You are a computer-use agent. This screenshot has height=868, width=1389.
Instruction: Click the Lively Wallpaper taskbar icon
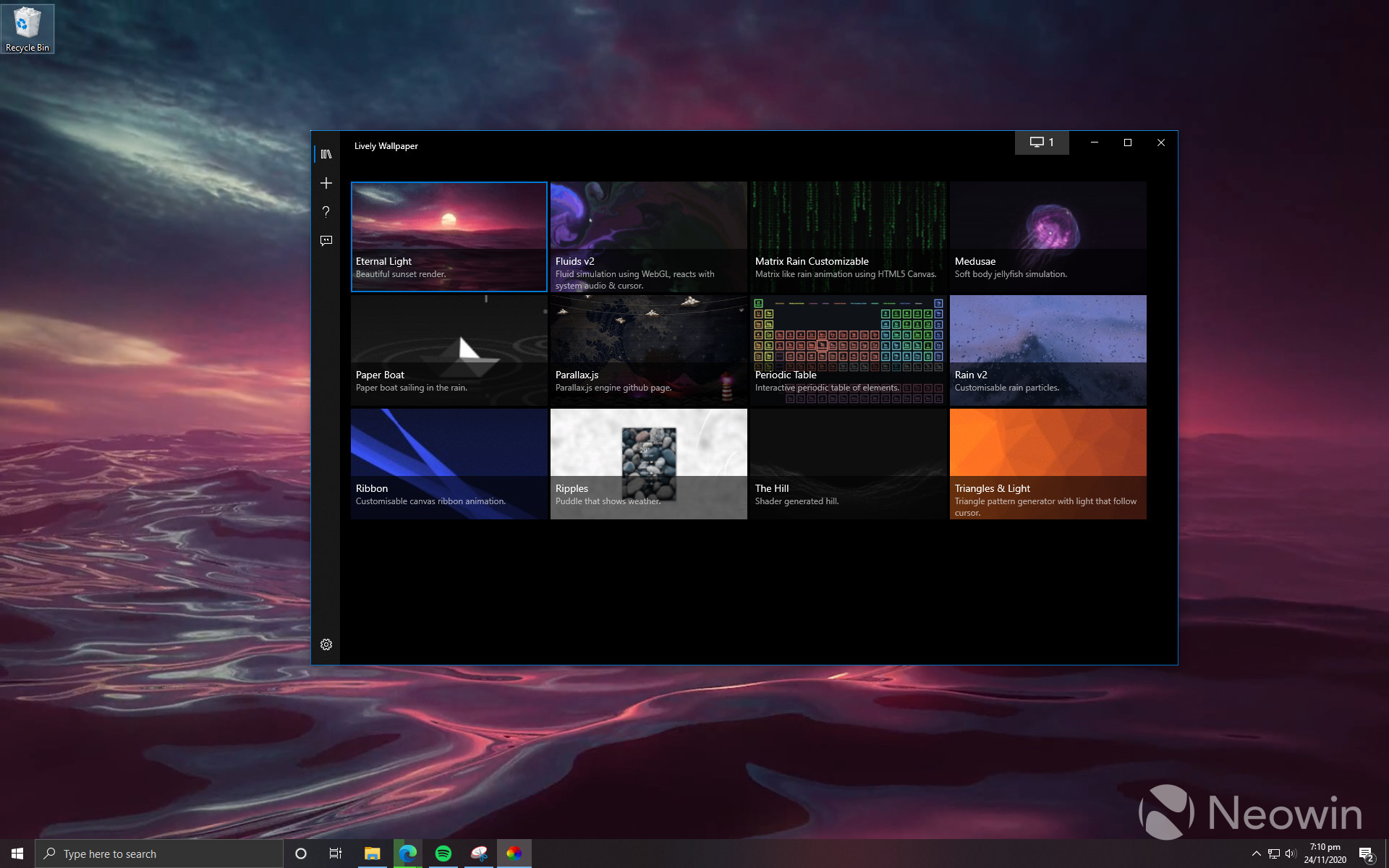tap(514, 854)
